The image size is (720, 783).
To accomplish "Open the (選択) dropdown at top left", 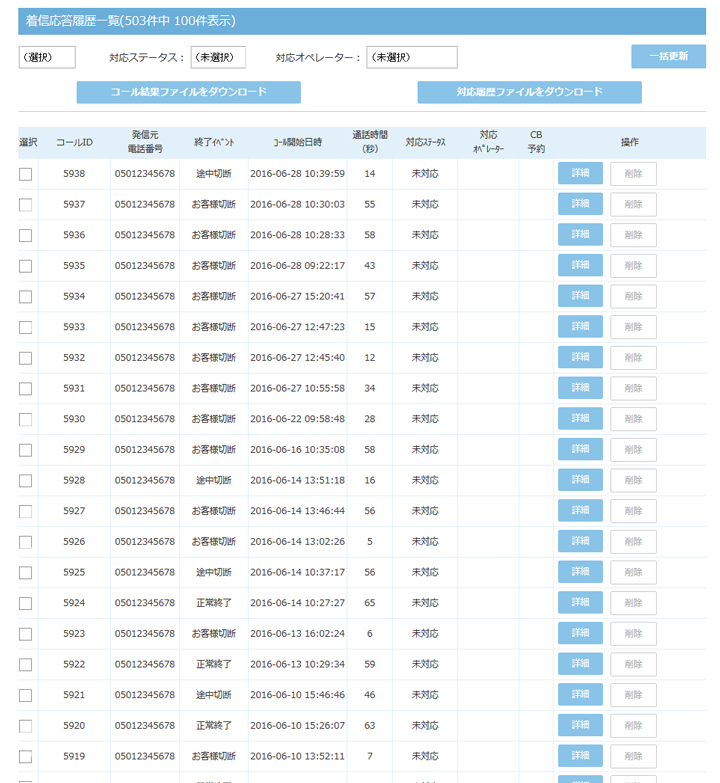I will [47, 58].
